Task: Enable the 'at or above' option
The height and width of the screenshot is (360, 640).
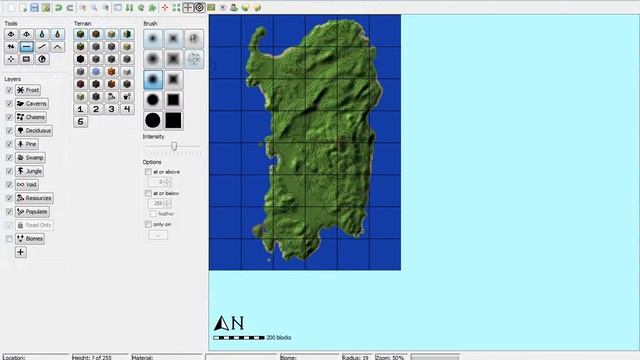Action: 148,172
